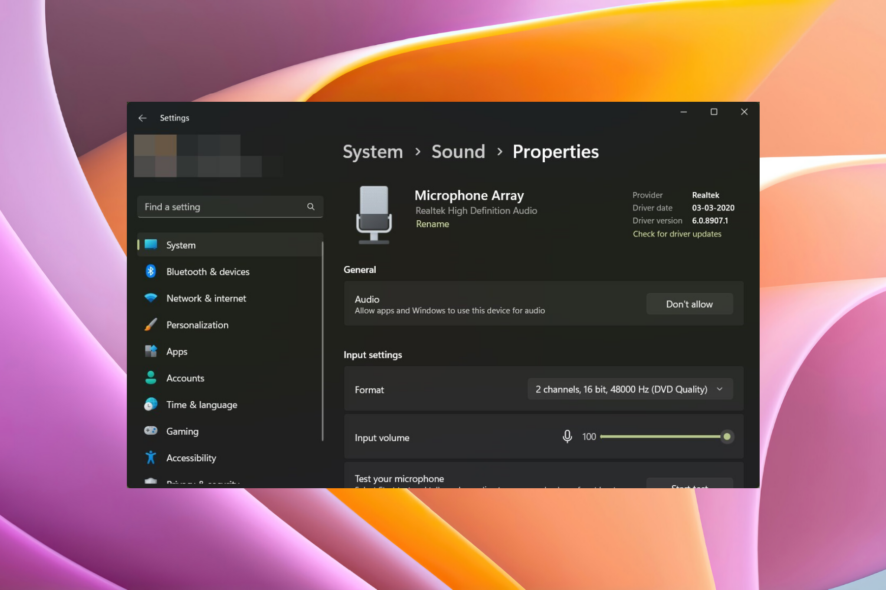Click the Bluetooth & devices icon
This screenshot has height=590, width=886.
(x=150, y=271)
